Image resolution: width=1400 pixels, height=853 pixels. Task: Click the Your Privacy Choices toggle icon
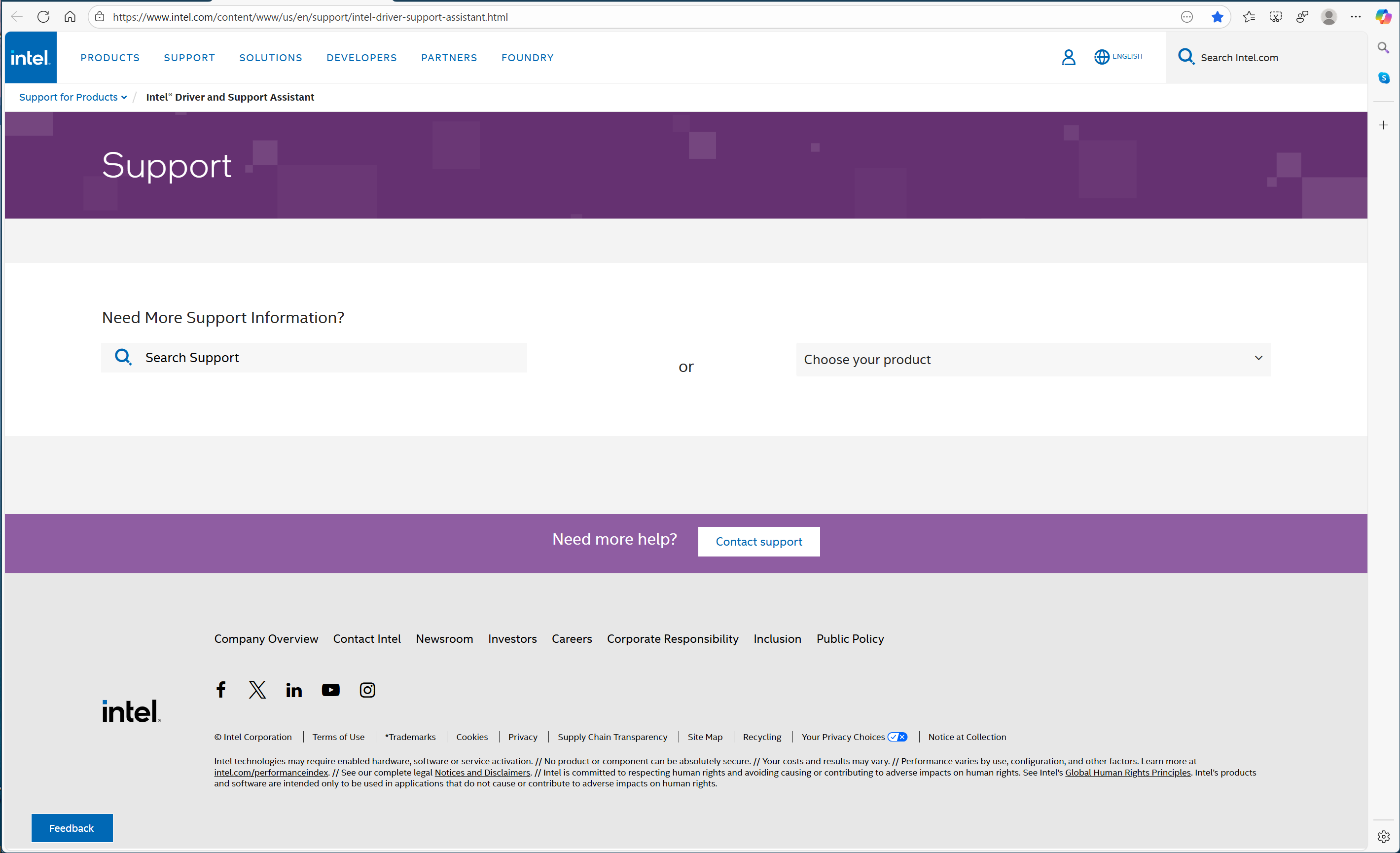[x=897, y=737]
